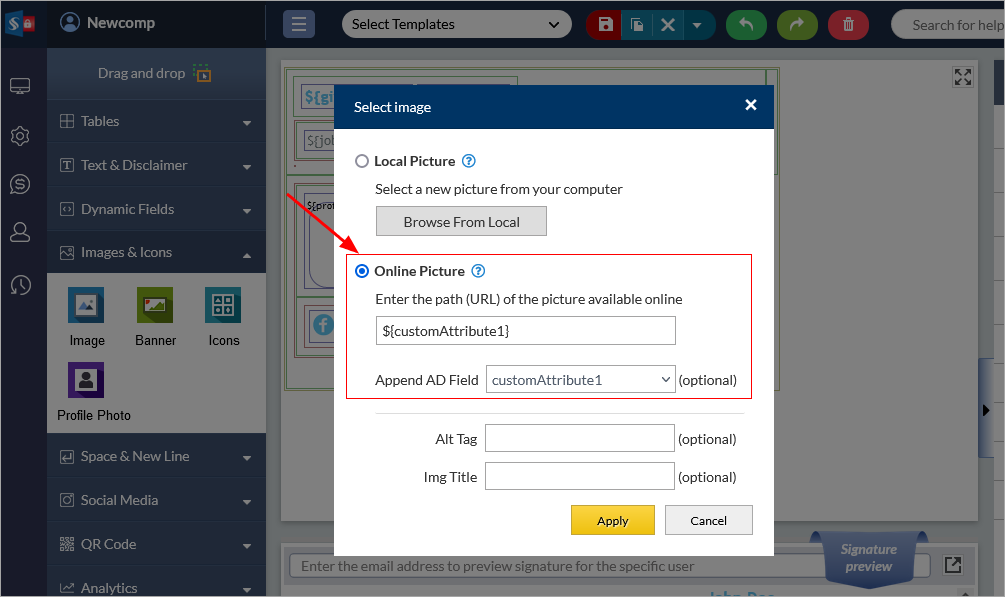Image resolution: width=1005 pixels, height=597 pixels.
Task: Click the Apply button
Action: click(612, 520)
